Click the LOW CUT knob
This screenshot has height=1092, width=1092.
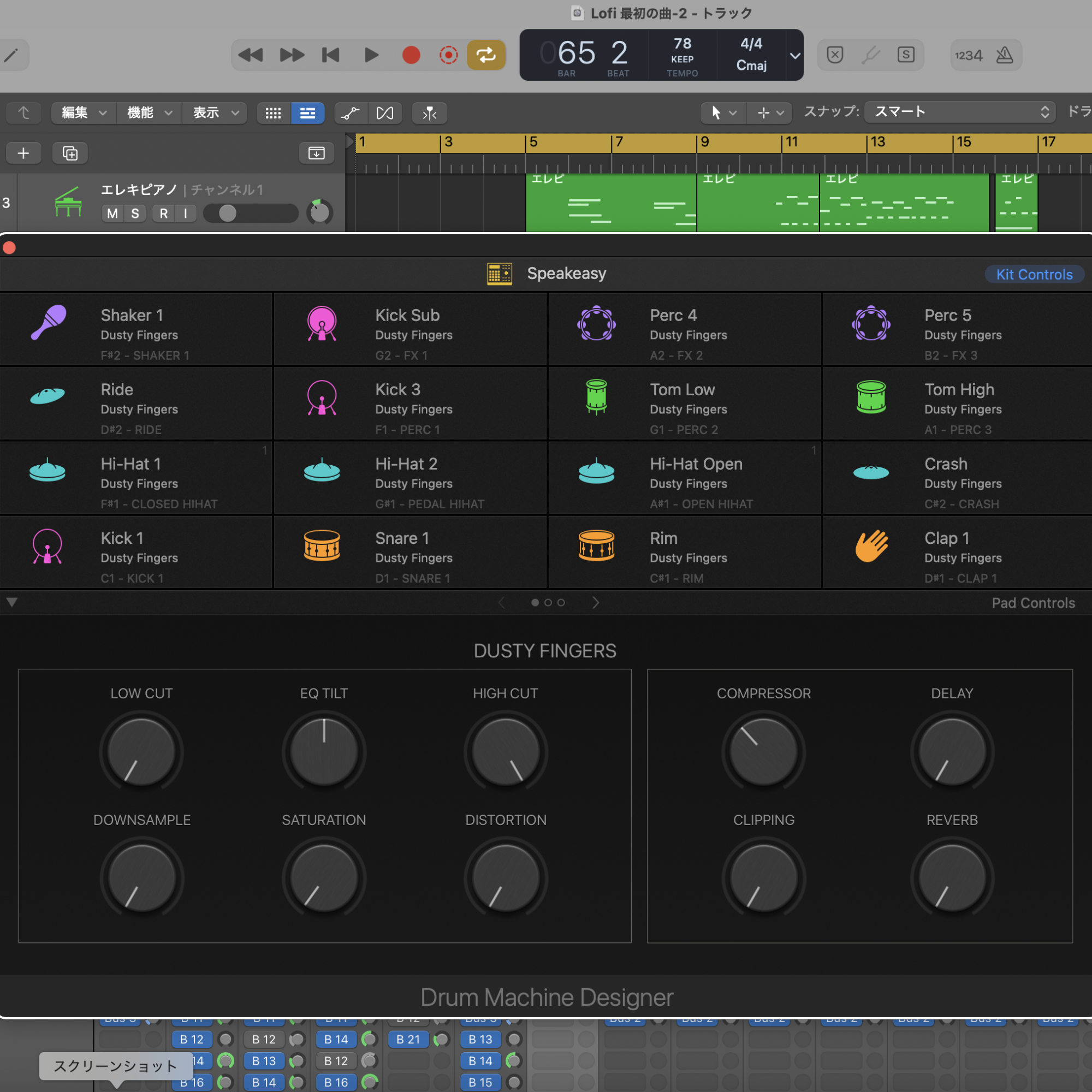141,752
